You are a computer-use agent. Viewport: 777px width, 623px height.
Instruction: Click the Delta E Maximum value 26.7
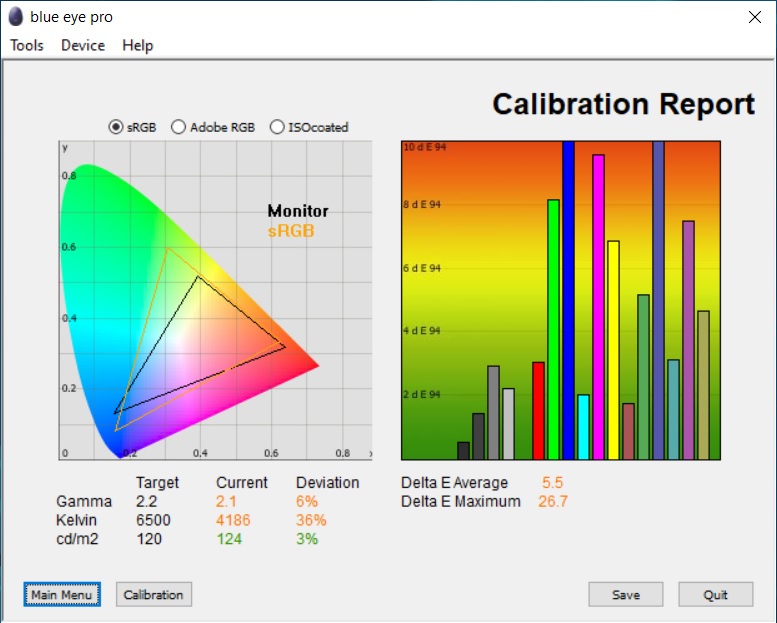553,501
